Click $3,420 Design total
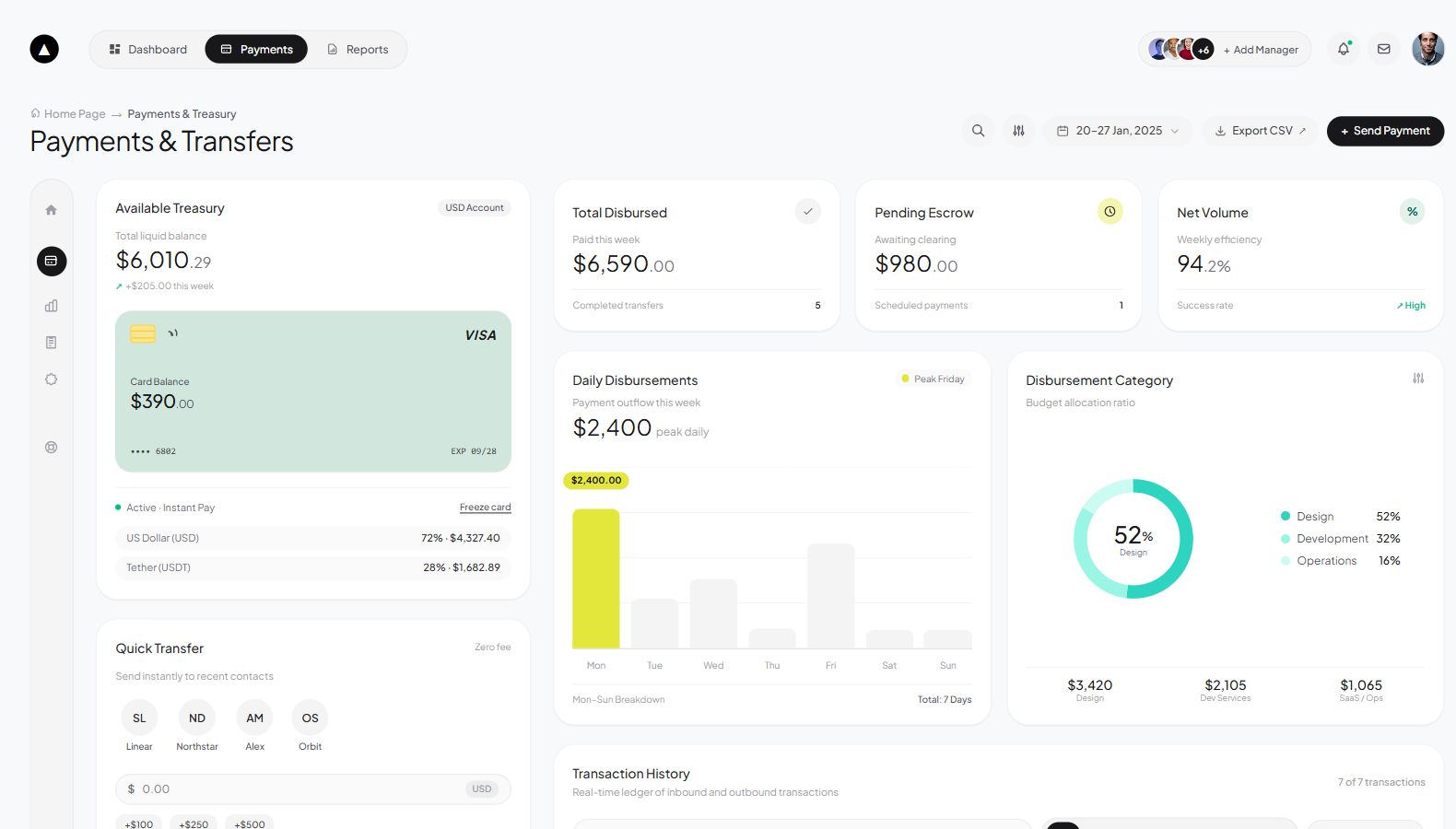Image resolution: width=1456 pixels, height=829 pixels. coord(1090,690)
